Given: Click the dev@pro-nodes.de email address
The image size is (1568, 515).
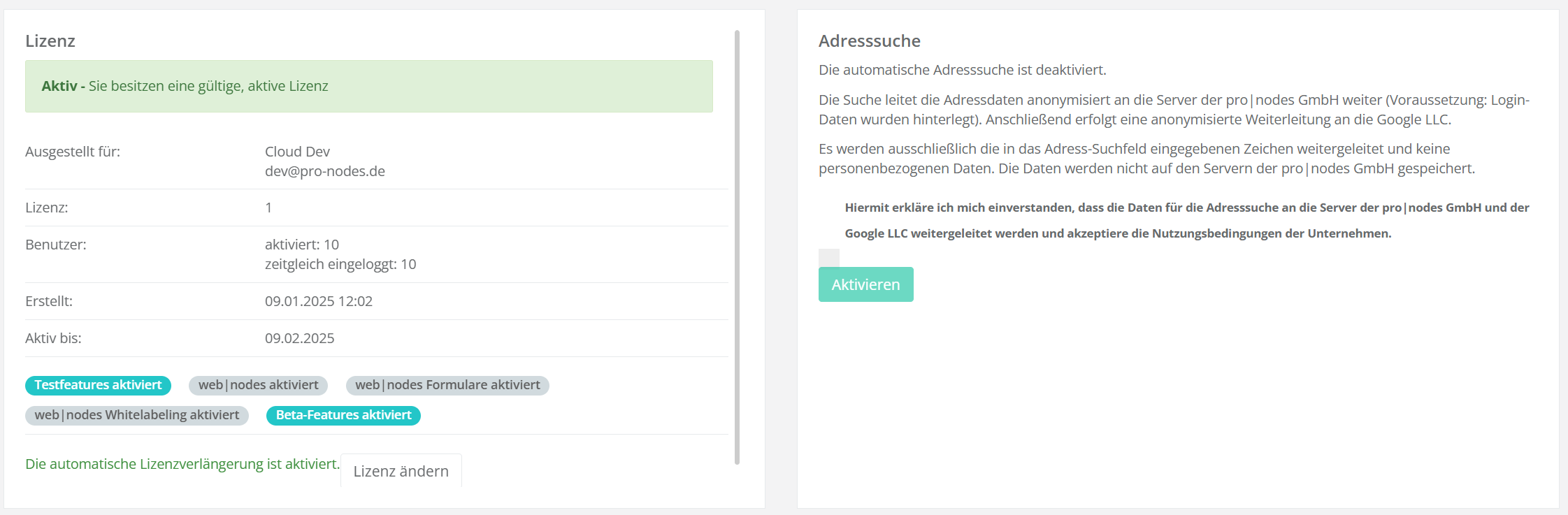Looking at the screenshot, I should pyautogui.click(x=324, y=171).
